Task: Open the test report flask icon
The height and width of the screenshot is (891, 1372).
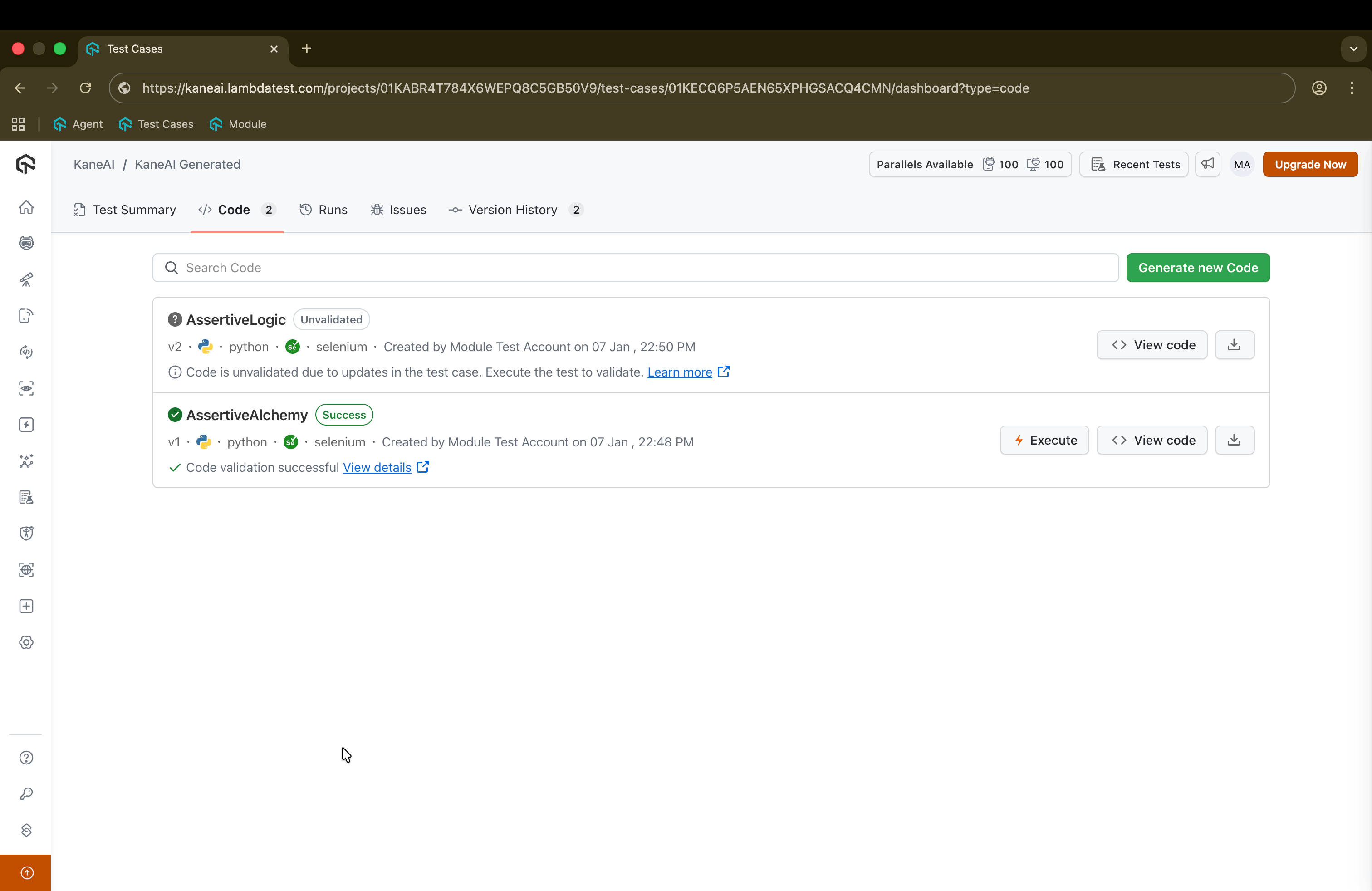Action: point(26,497)
